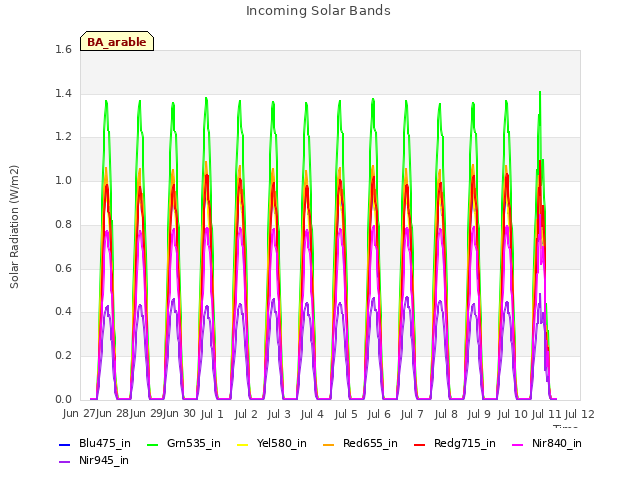Click the 0.8 y-axis tick label
Image resolution: width=640 pixels, height=480 pixels.
click(63, 224)
